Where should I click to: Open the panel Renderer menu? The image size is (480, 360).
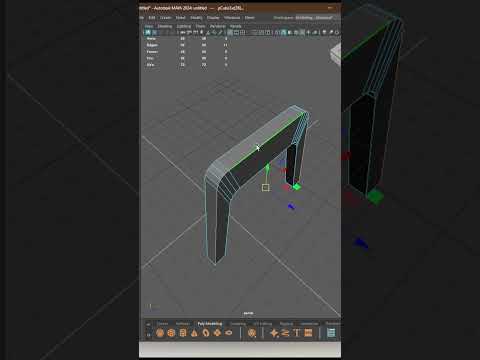(x=218, y=26)
